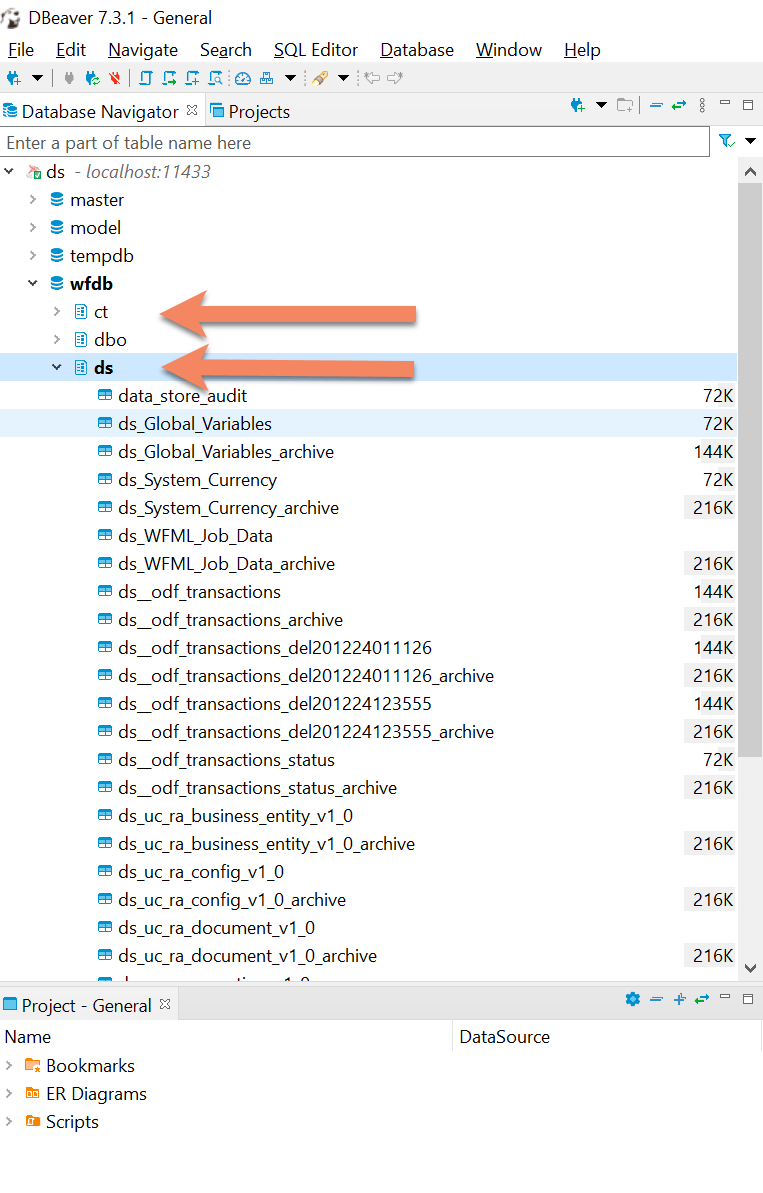Click the pen-nib tool icon in the toolbar
763x1193 pixels.
tap(320, 78)
